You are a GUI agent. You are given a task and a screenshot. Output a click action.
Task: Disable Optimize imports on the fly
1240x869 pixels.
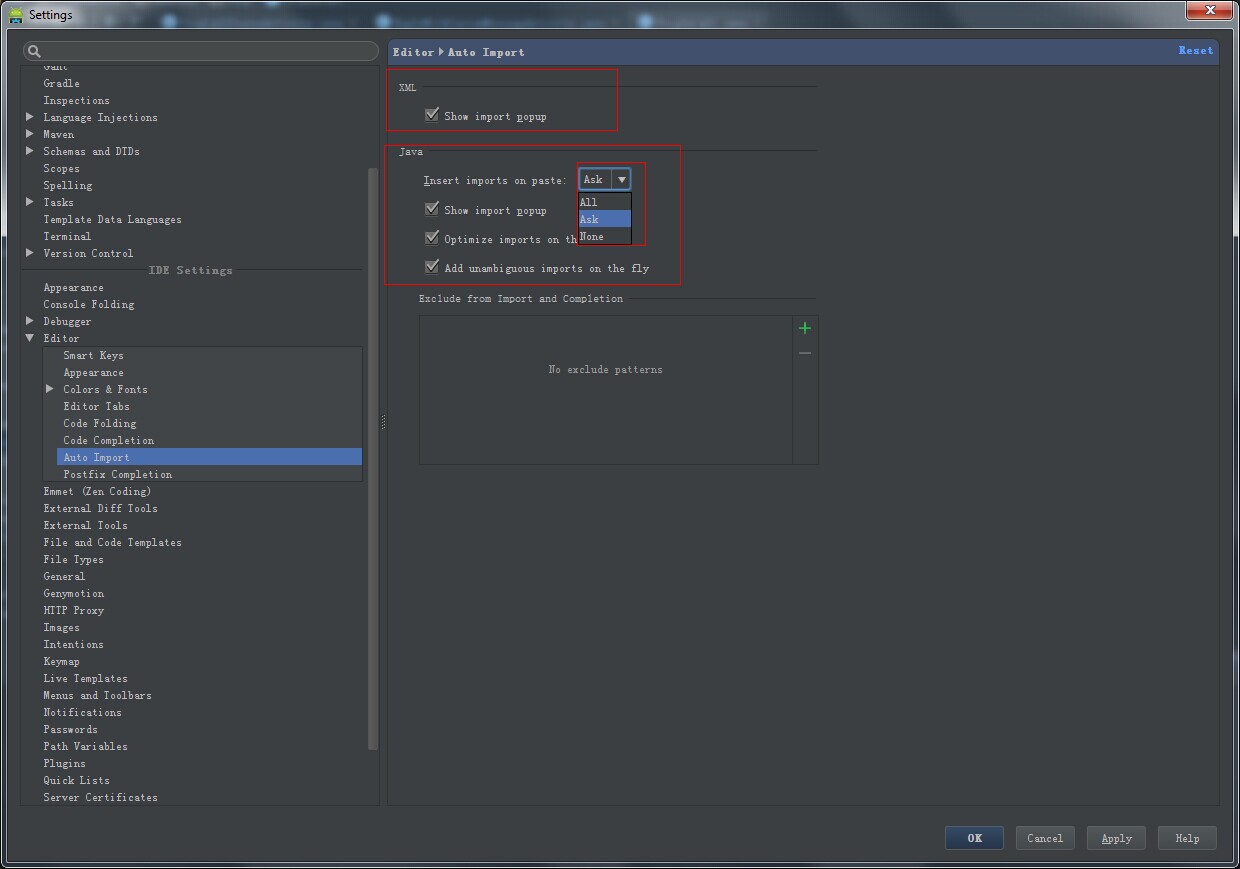tap(432, 238)
